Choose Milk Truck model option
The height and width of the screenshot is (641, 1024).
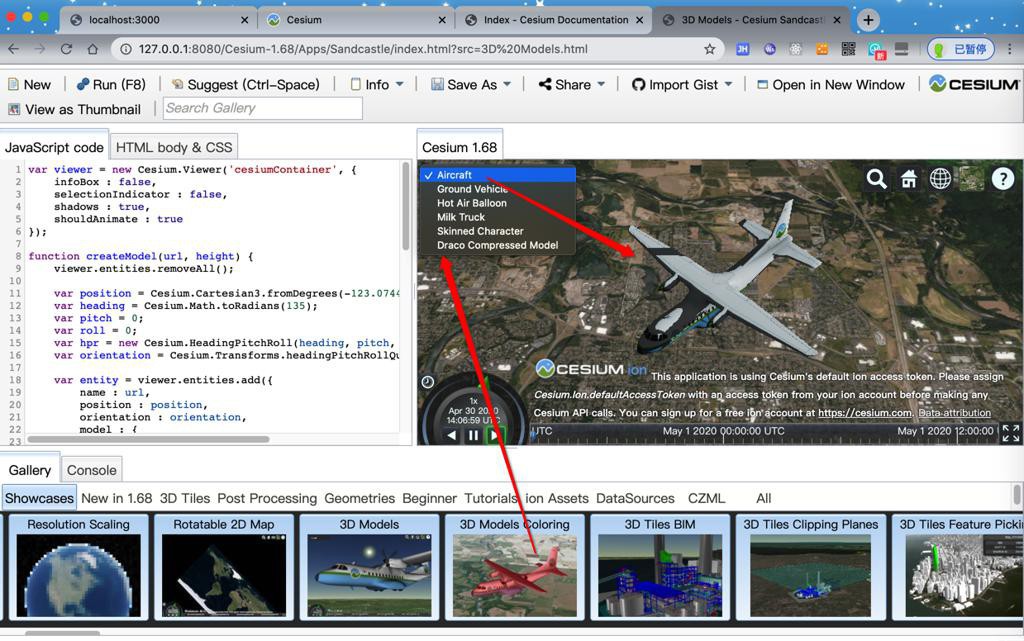pos(498,217)
